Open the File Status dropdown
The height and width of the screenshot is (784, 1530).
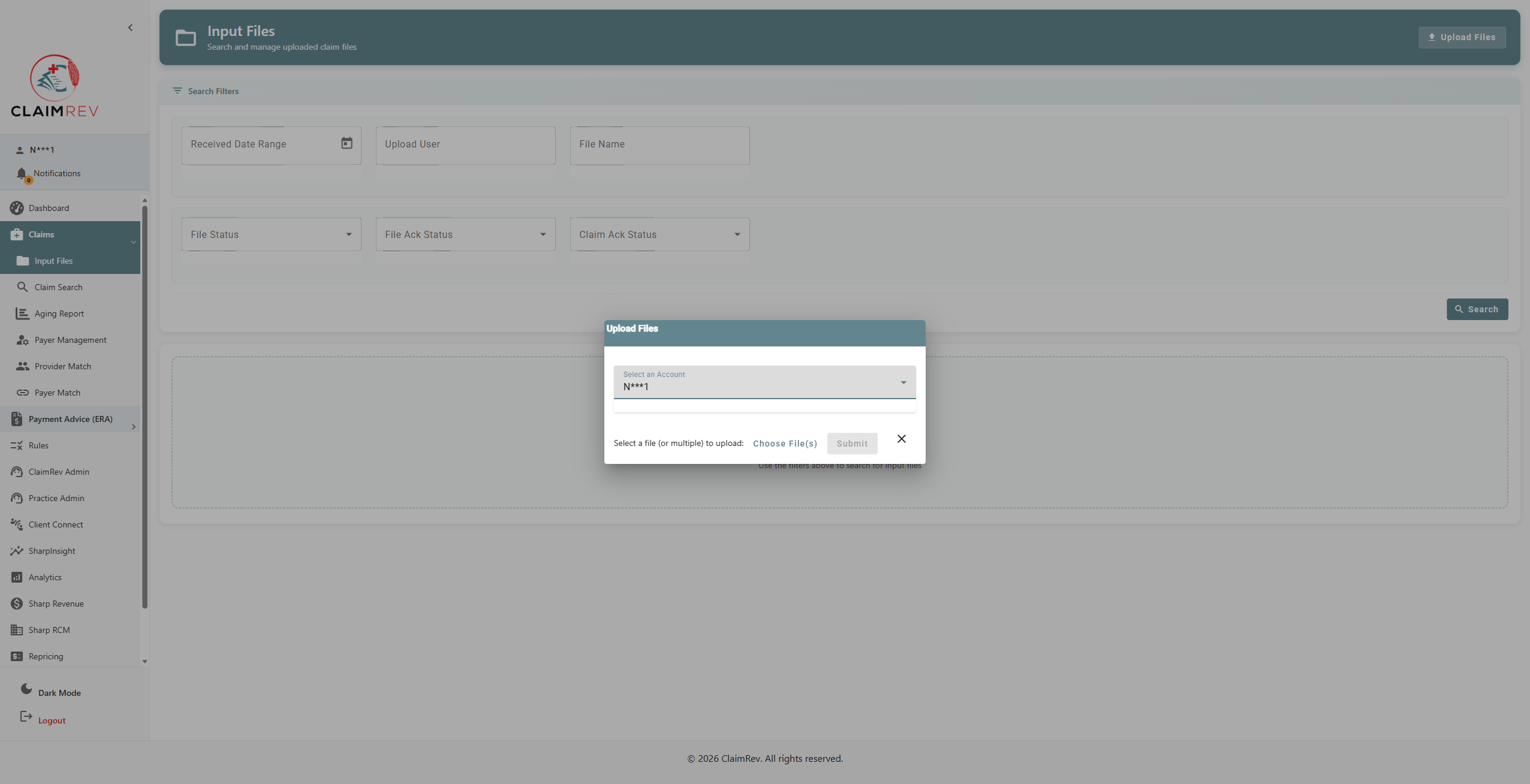[271, 234]
